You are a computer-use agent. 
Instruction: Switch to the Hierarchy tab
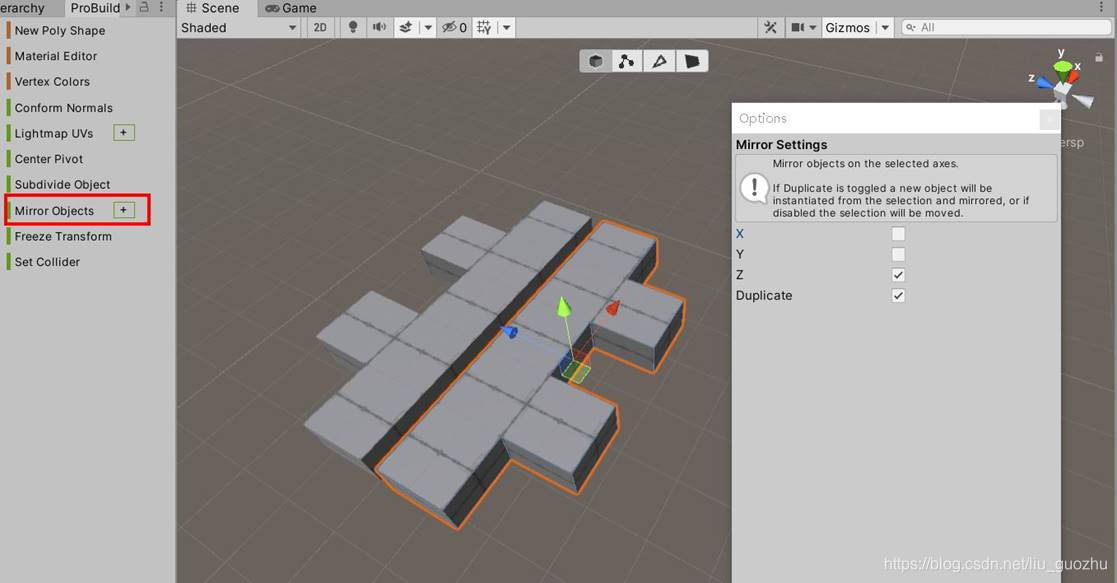(x=23, y=9)
